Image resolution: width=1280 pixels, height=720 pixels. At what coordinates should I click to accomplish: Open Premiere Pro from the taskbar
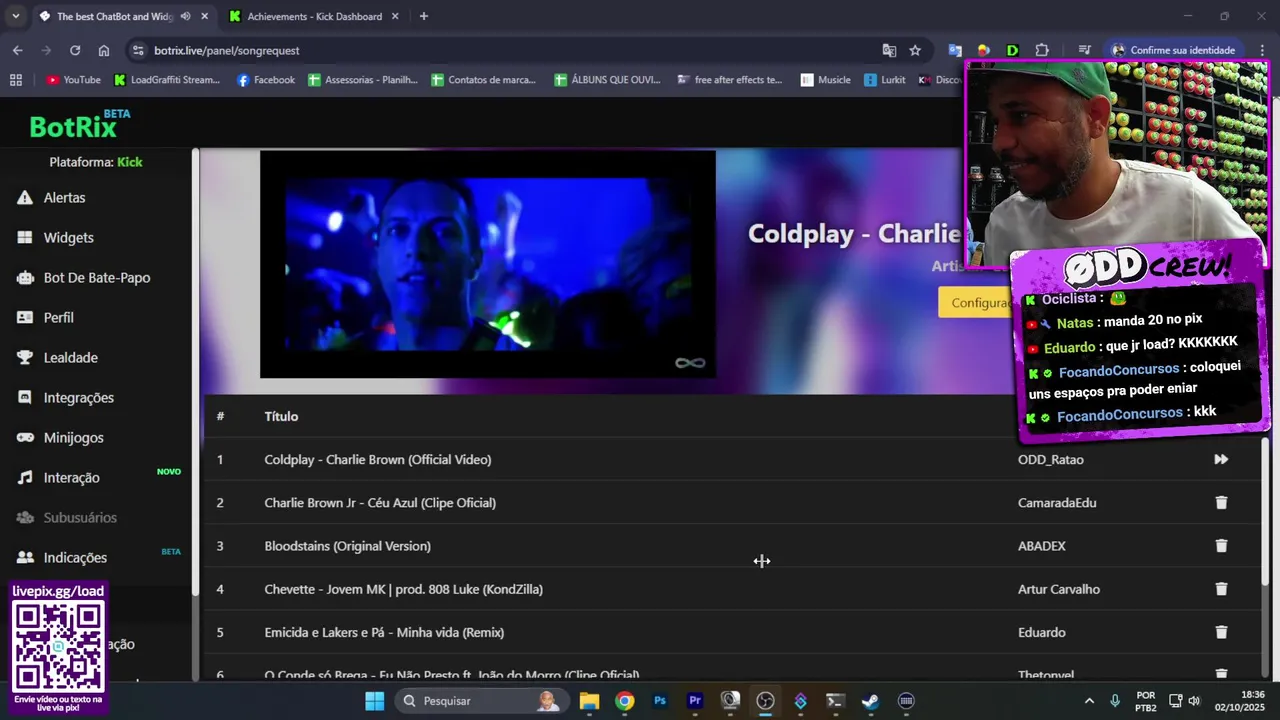[695, 701]
